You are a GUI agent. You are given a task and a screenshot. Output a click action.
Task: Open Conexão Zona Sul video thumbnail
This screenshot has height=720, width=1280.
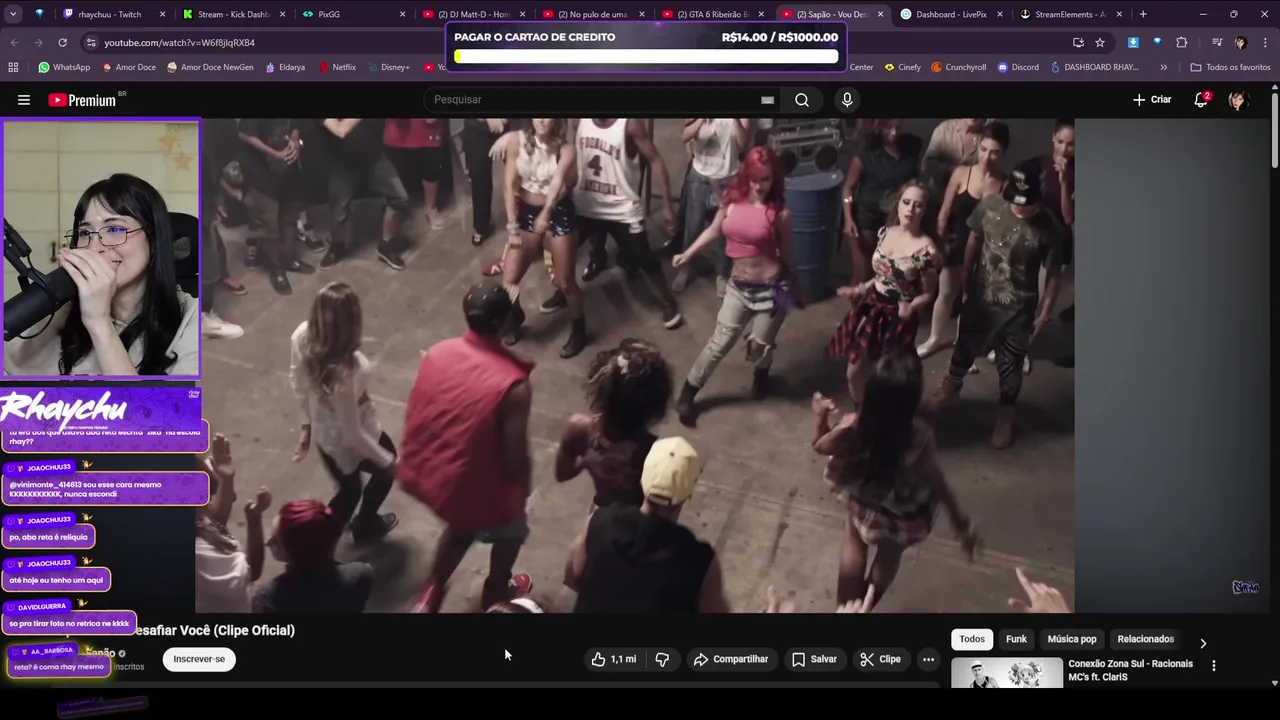pyautogui.click(x=1007, y=673)
